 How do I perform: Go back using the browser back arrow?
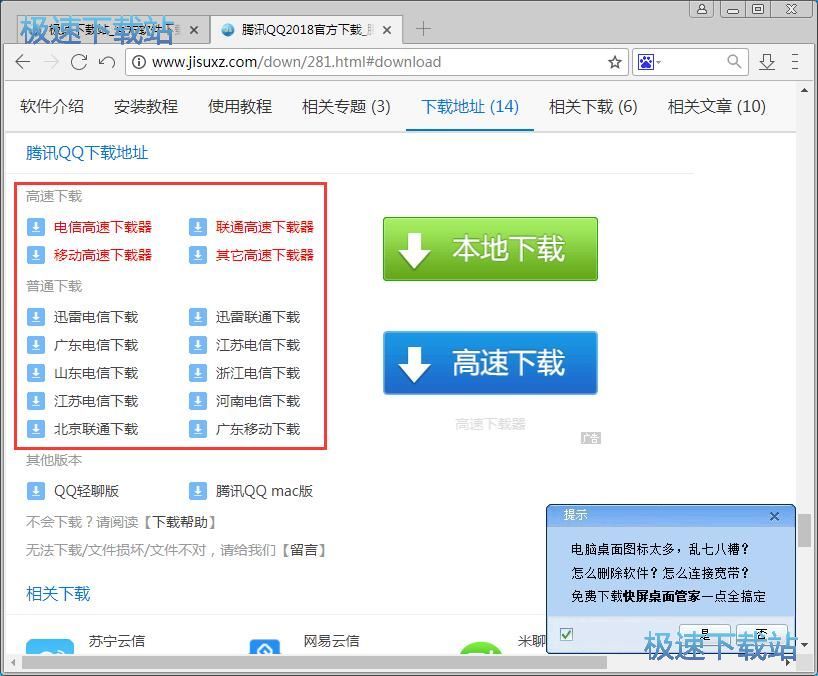(23, 62)
